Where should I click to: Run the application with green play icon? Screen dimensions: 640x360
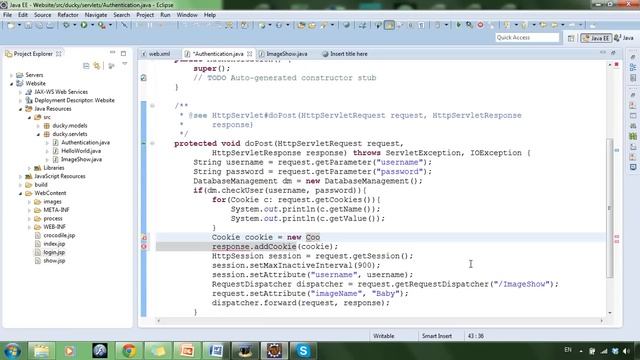point(84,25)
